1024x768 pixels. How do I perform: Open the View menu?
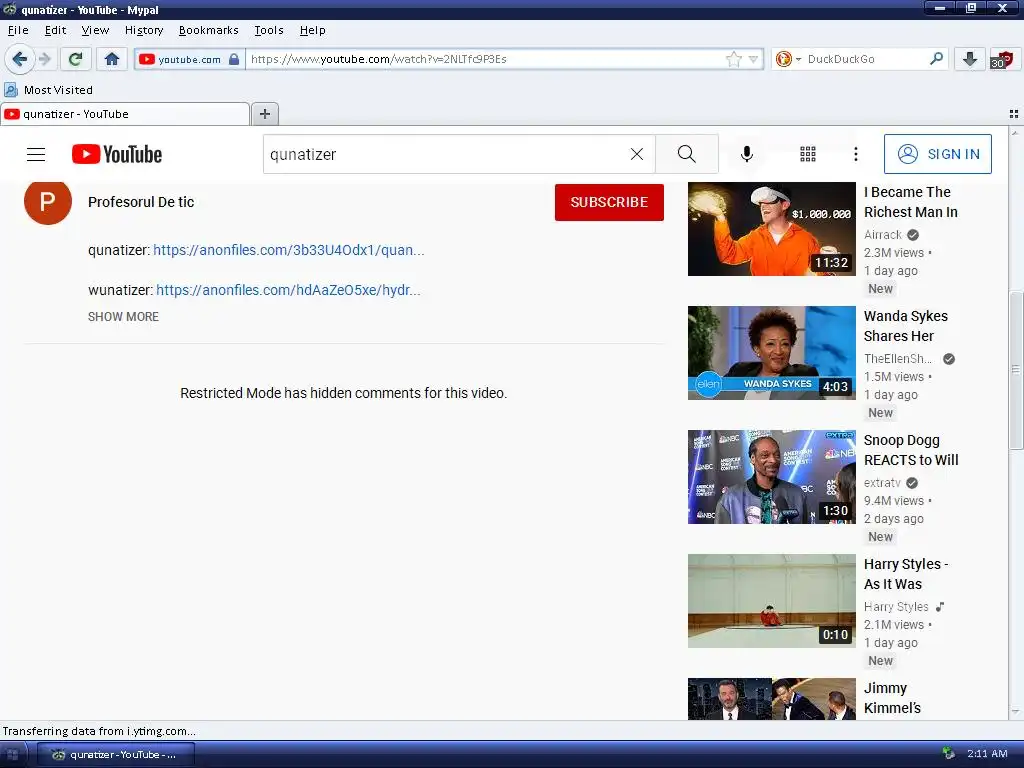(95, 30)
